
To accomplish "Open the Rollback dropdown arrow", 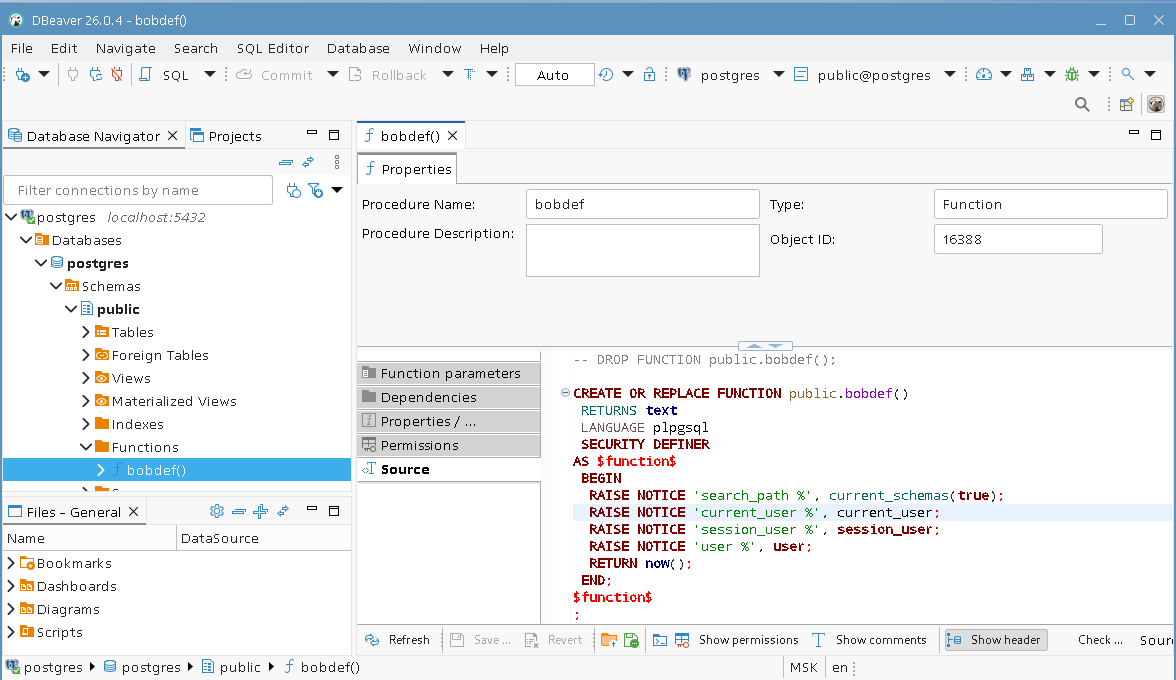I will click(x=448, y=74).
